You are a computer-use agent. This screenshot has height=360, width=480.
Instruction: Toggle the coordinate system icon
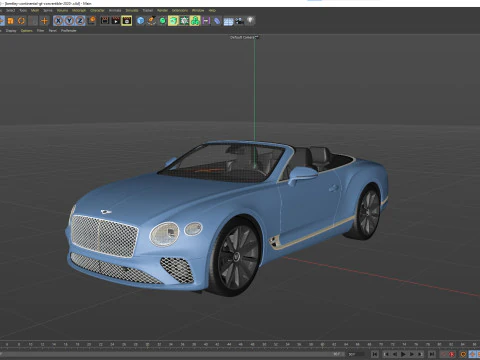tap(91, 21)
